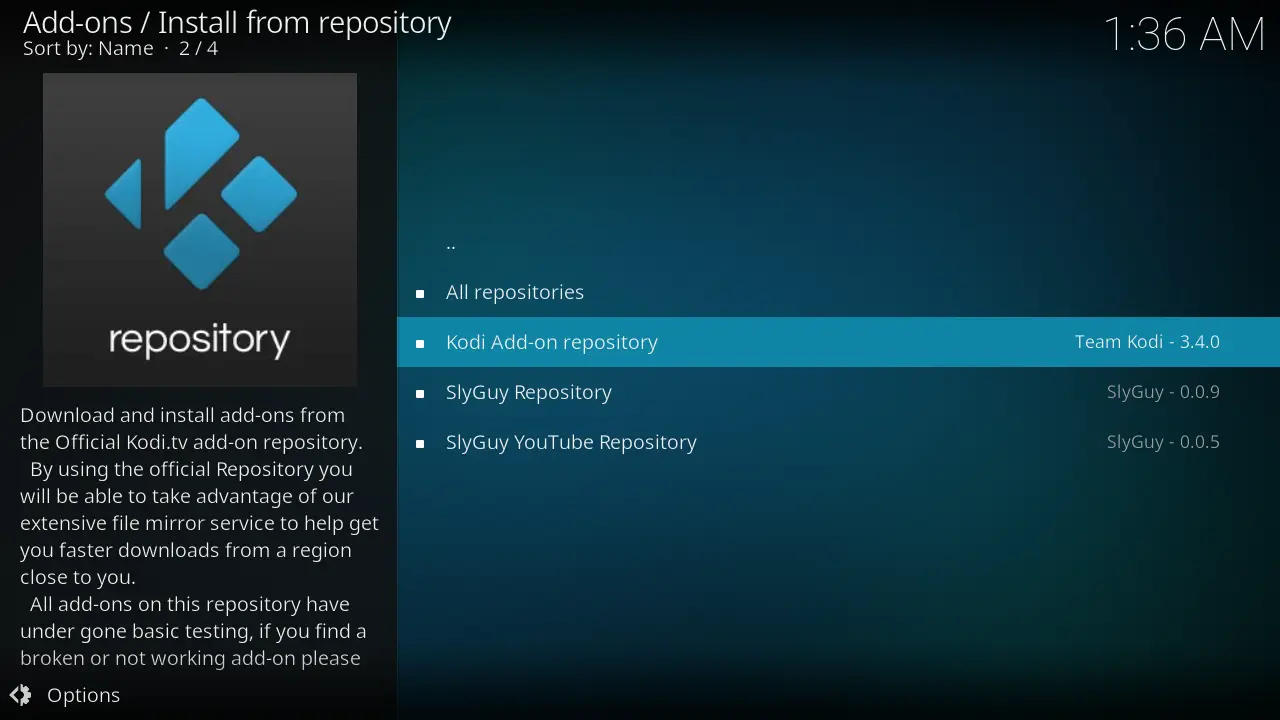Click the 1:36 AM clock
This screenshot has width=1280, height=720.
coord(1185,34)
